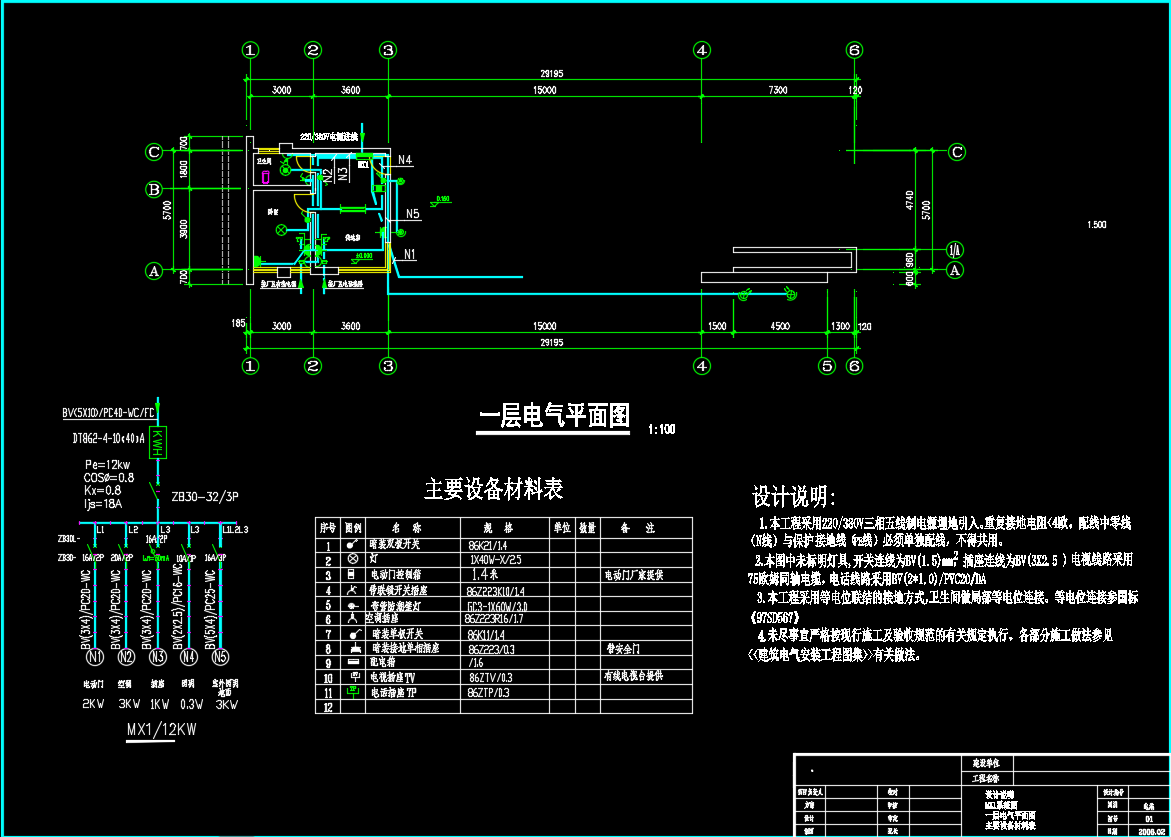
Task: Select the spec cell GC3-1X60W/3.0
Action: click(x=497, y=607)
